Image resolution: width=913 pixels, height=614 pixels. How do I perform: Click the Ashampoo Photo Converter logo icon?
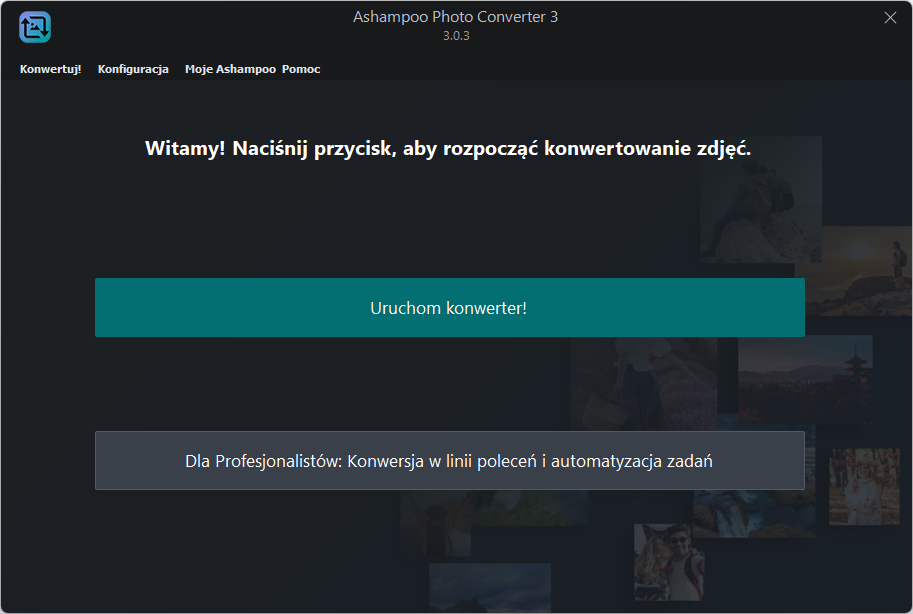pos(35,27)
